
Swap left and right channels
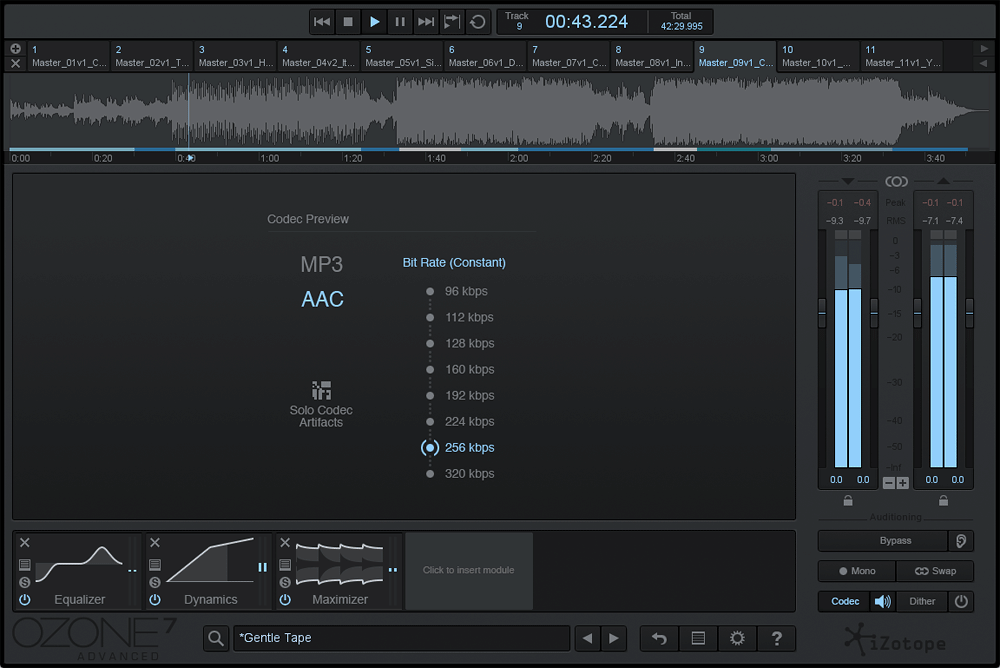point(935,571)
